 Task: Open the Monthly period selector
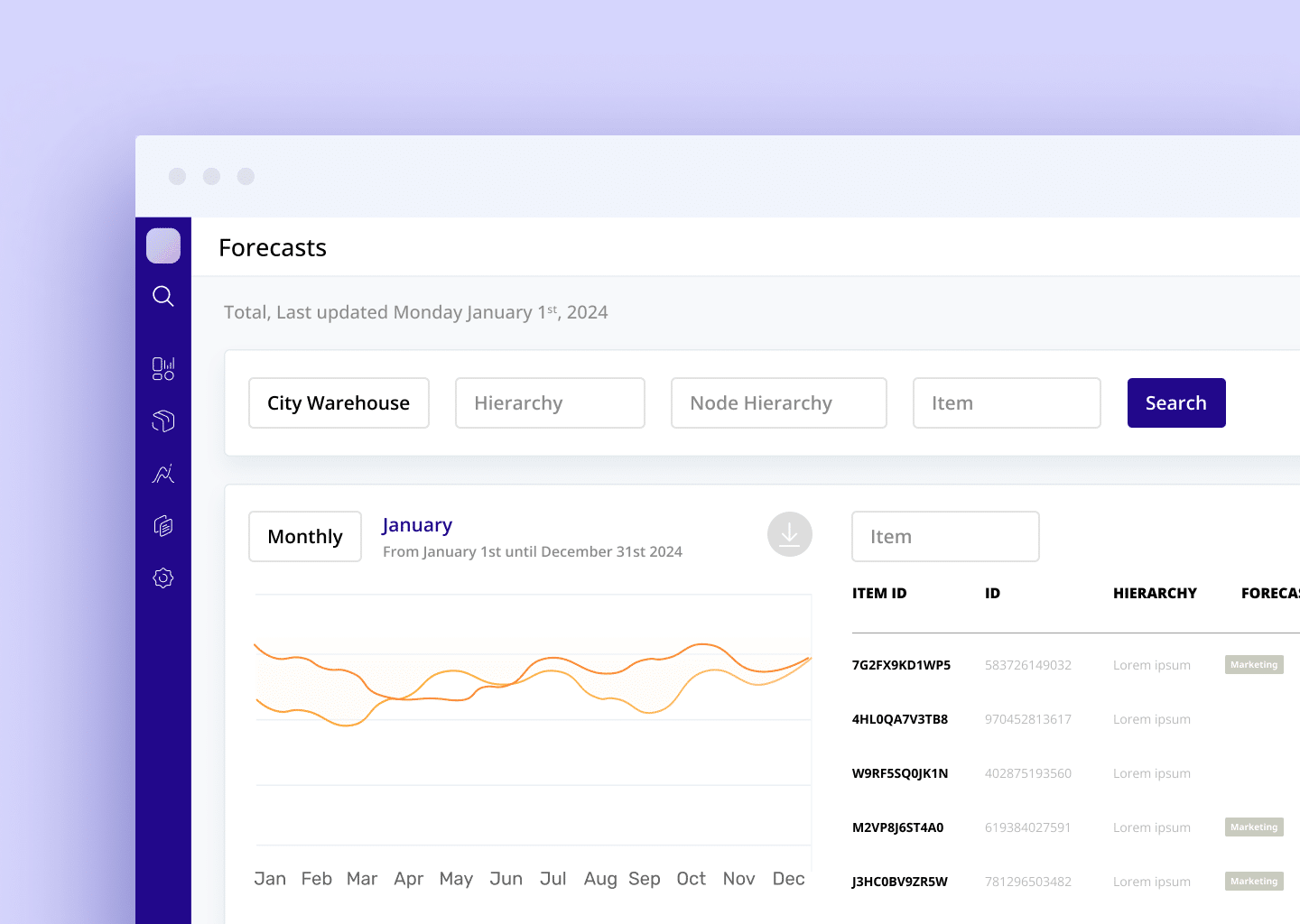(305, 537)
